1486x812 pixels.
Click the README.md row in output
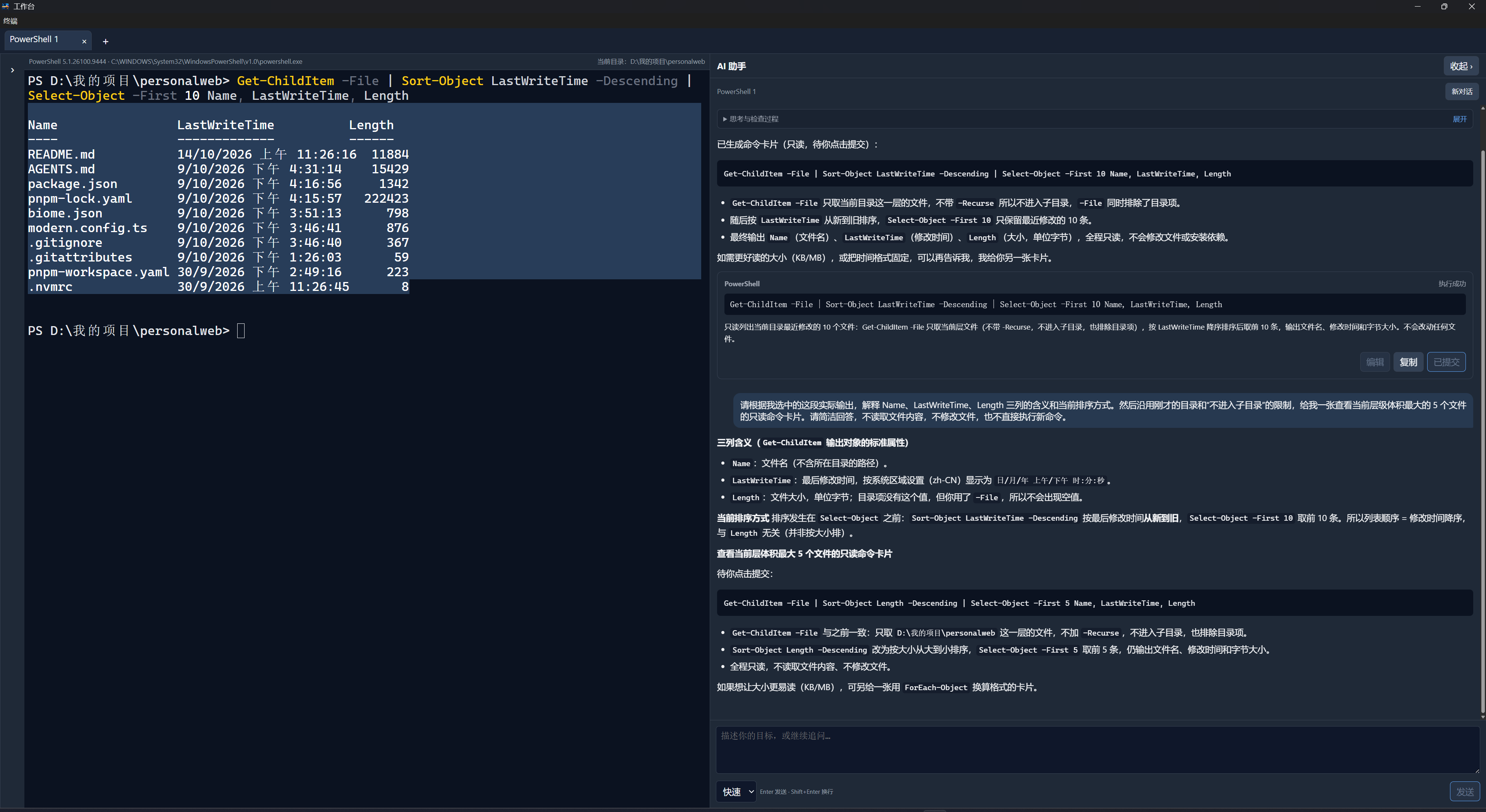pos(218,155)
